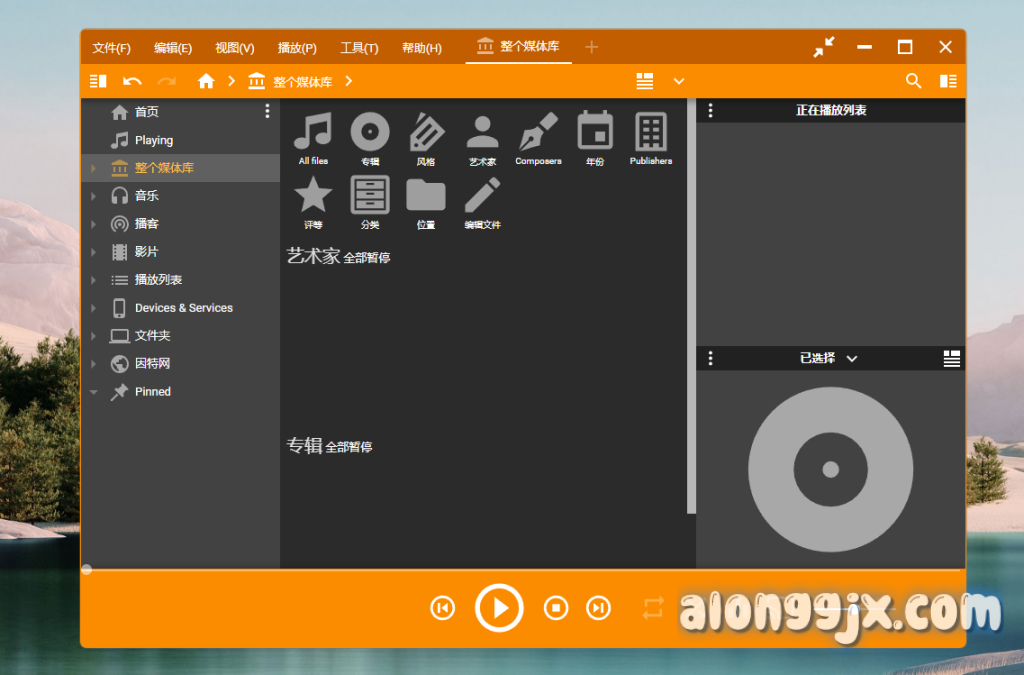Expand the 音乐 tree node
Viewport: 1024px width, 675px height.
(93, 196)
